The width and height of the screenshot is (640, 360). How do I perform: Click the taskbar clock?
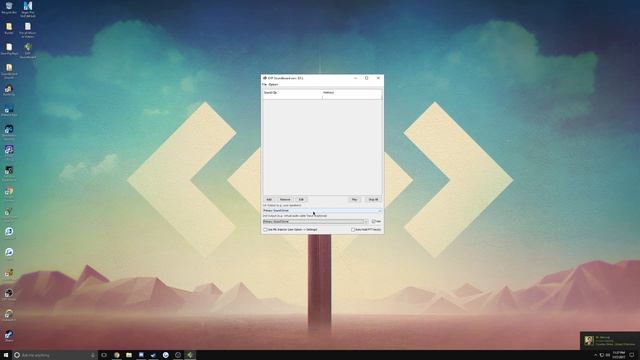tap(619, 355)
